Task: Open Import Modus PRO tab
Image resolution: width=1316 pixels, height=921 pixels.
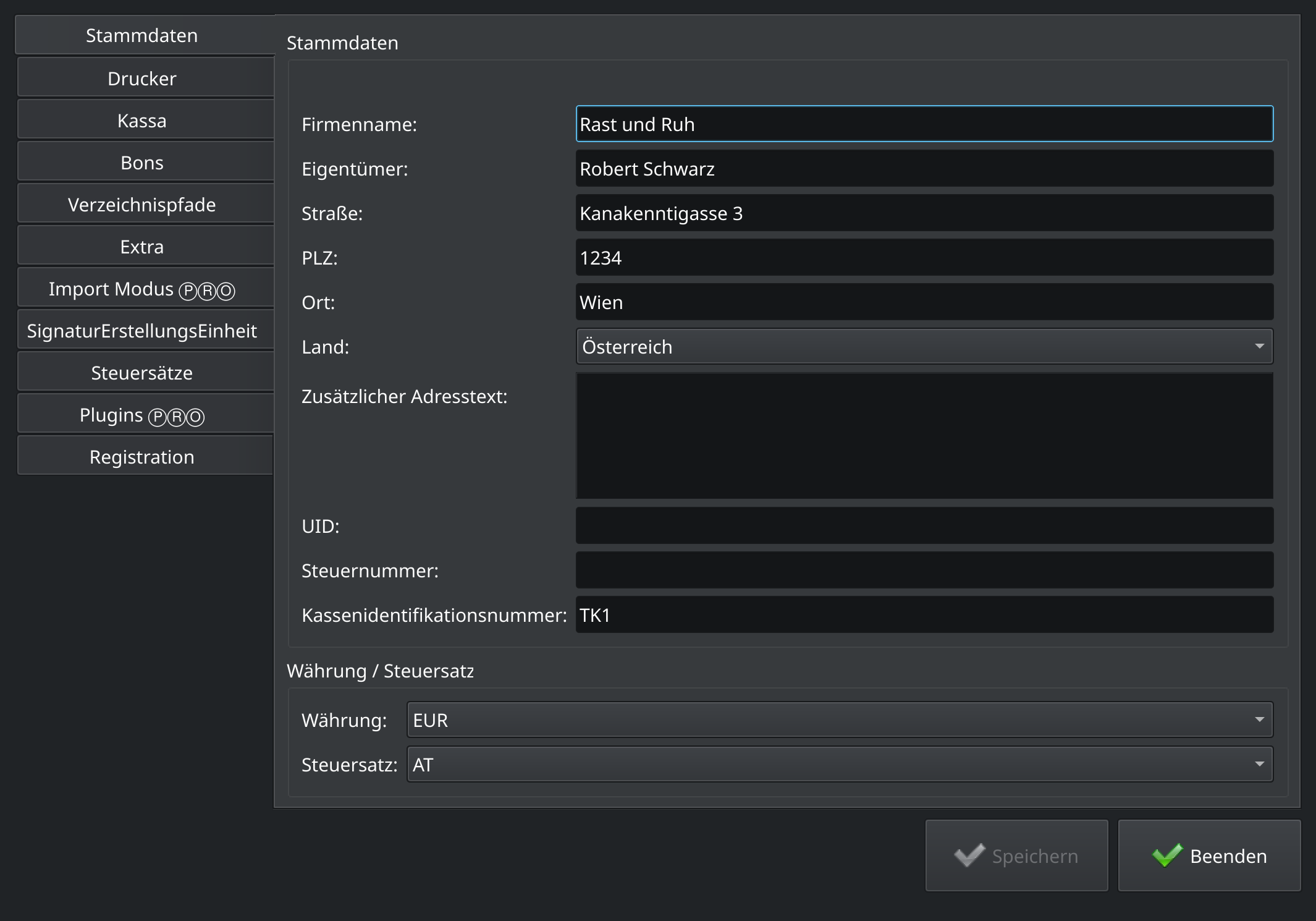Action: pos(146,288)
